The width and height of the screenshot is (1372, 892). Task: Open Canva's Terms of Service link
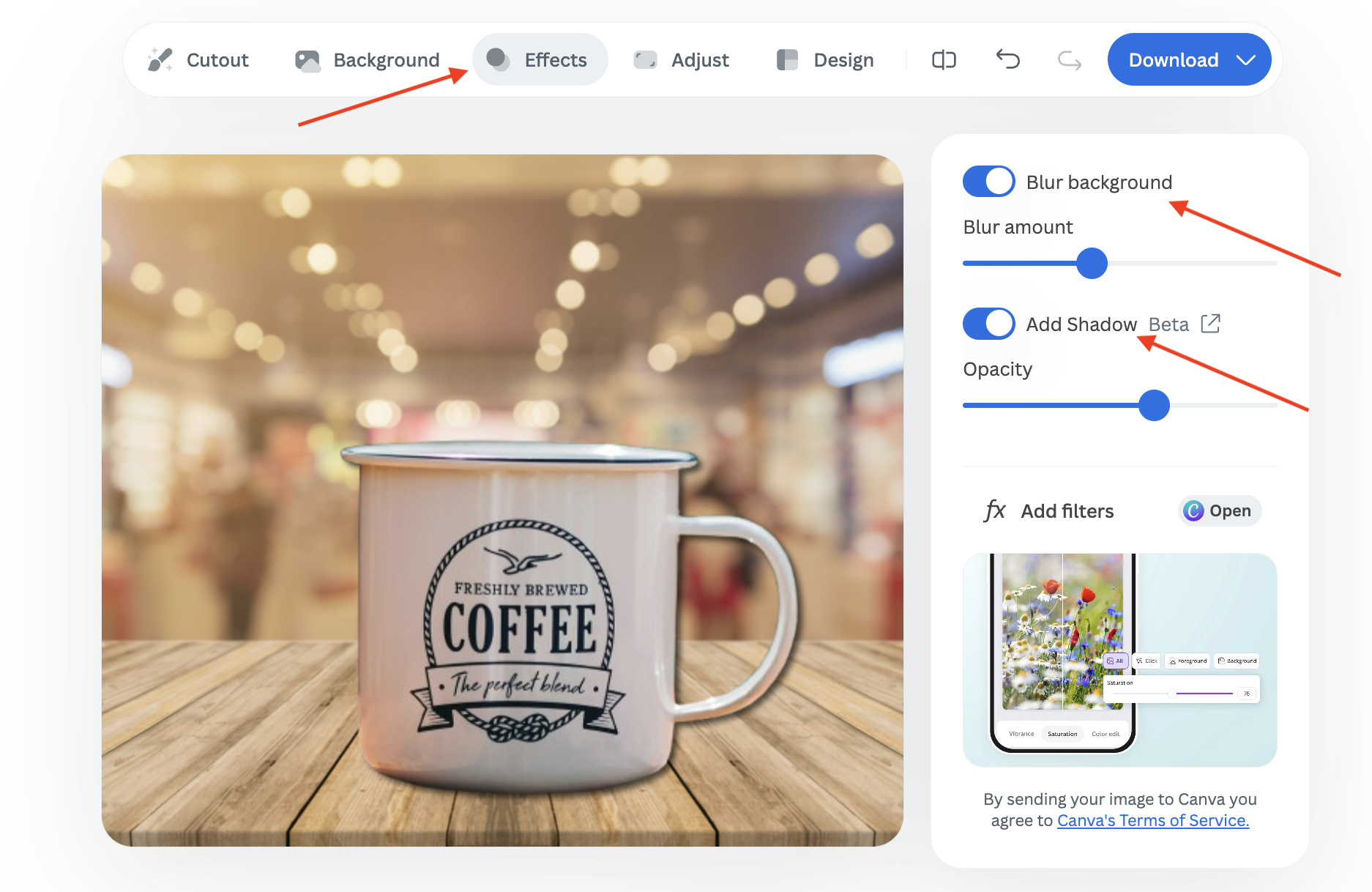coord(1152,820)
